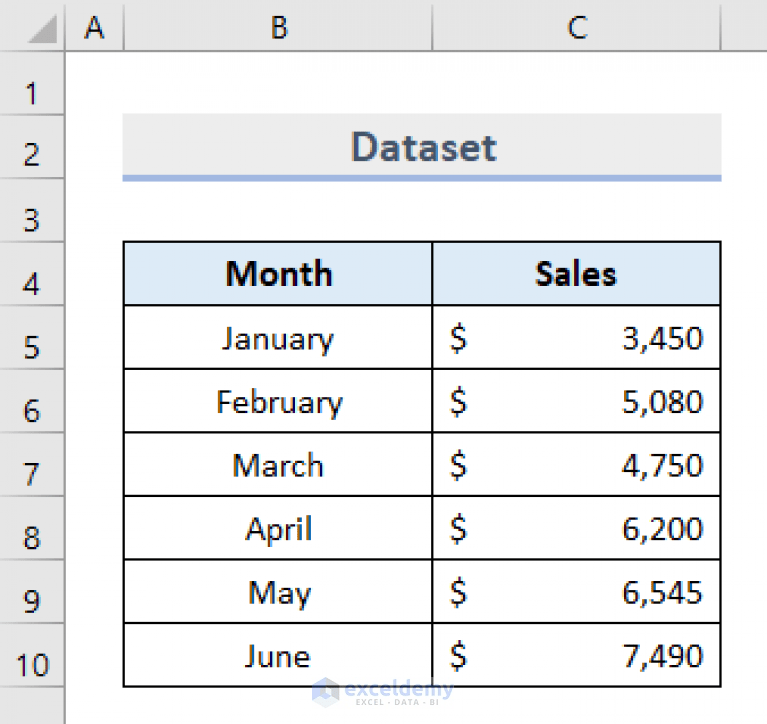Click the June cell
This screenshot has height=724, width=767.
pyautogui.click(x=278, y=656)
